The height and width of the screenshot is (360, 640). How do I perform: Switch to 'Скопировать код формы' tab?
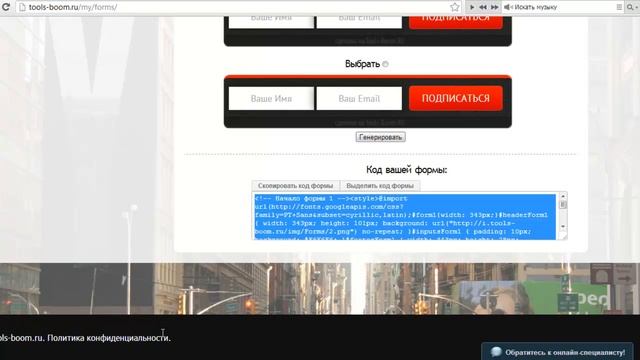[296, 186]
